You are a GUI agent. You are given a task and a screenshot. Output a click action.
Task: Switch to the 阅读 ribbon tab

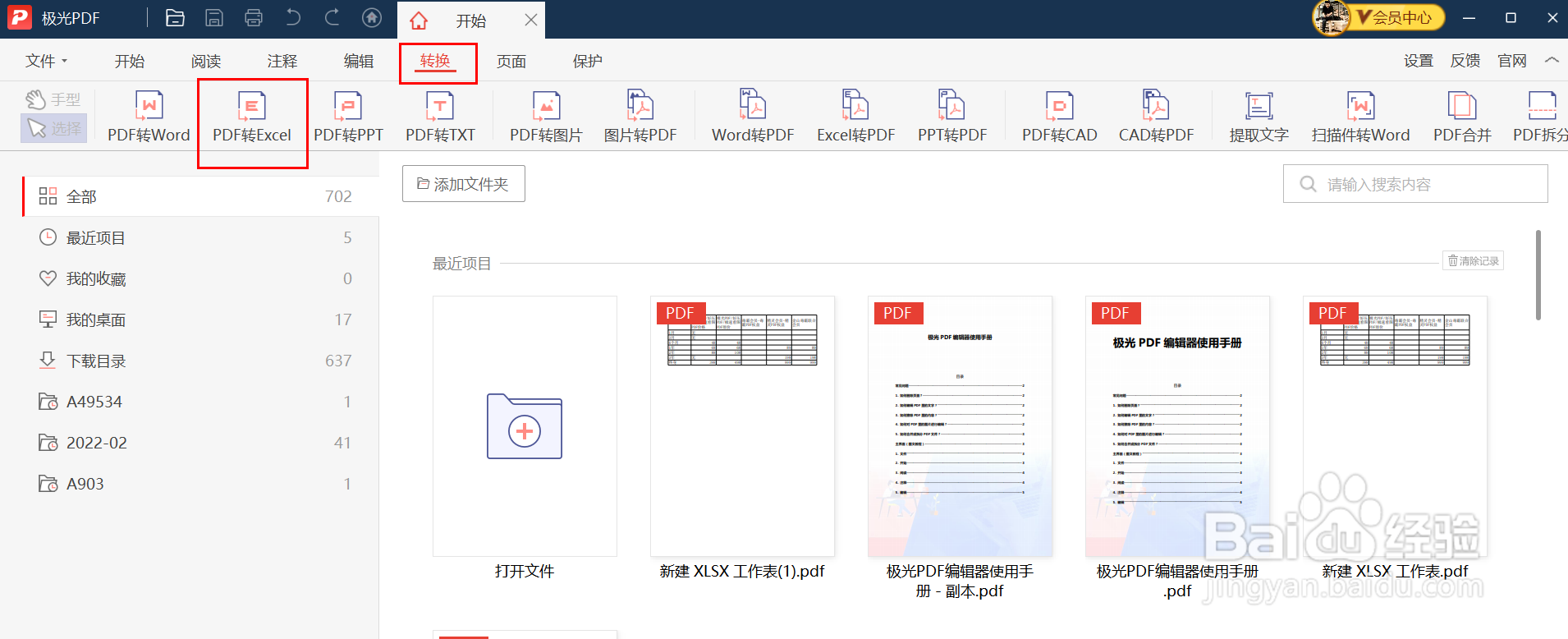pos(206,61)
